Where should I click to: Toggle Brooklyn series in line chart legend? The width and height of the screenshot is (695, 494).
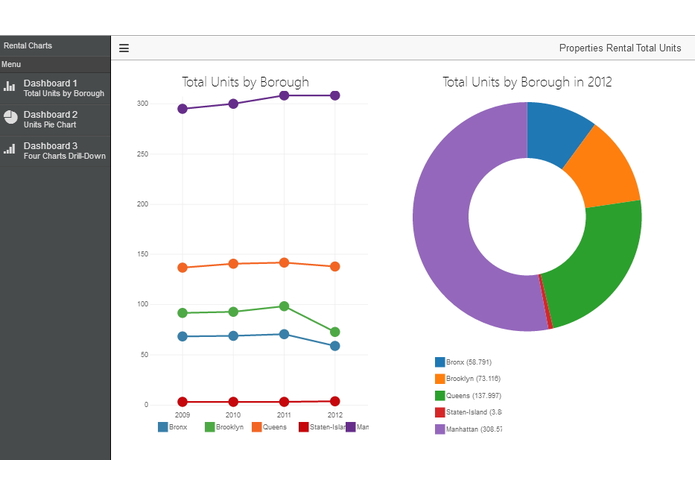coord(224,427)
